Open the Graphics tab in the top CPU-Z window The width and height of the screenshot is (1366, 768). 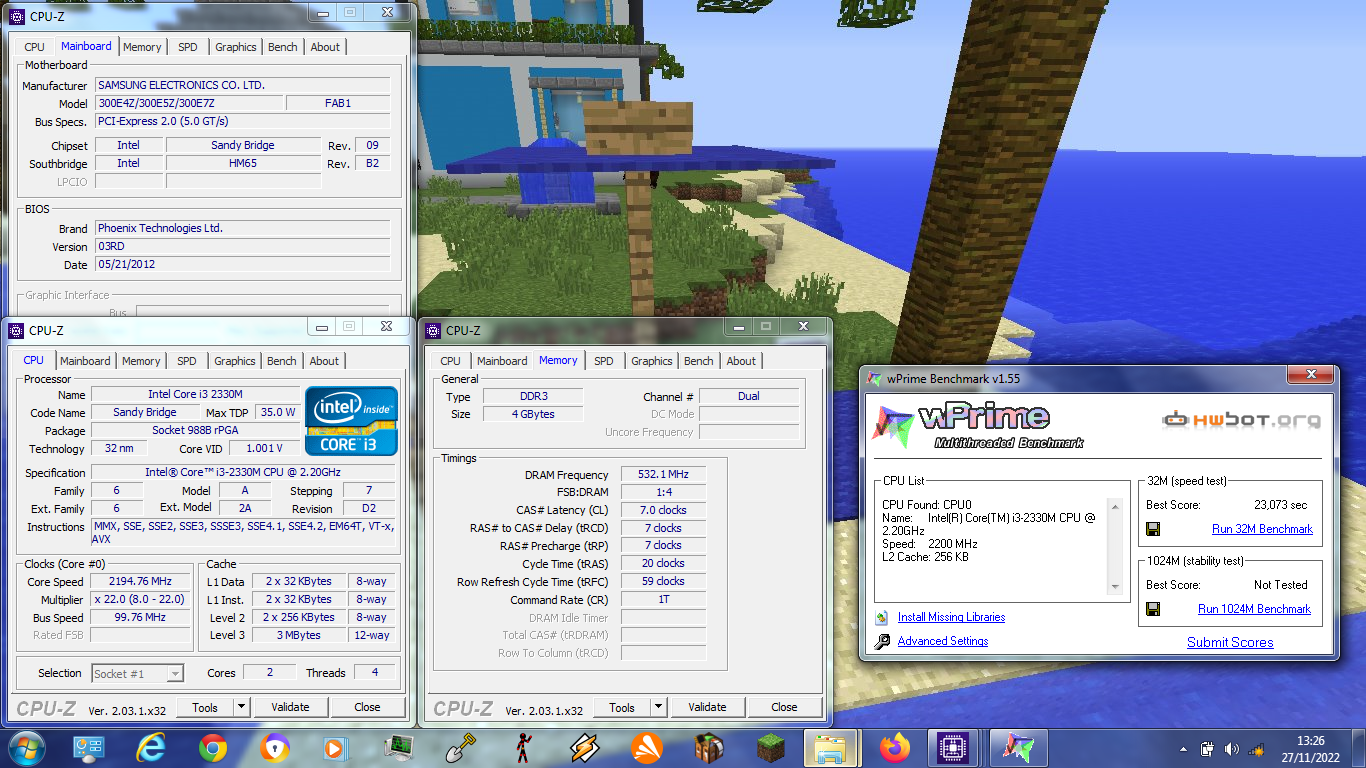click(x=236, y=47)
